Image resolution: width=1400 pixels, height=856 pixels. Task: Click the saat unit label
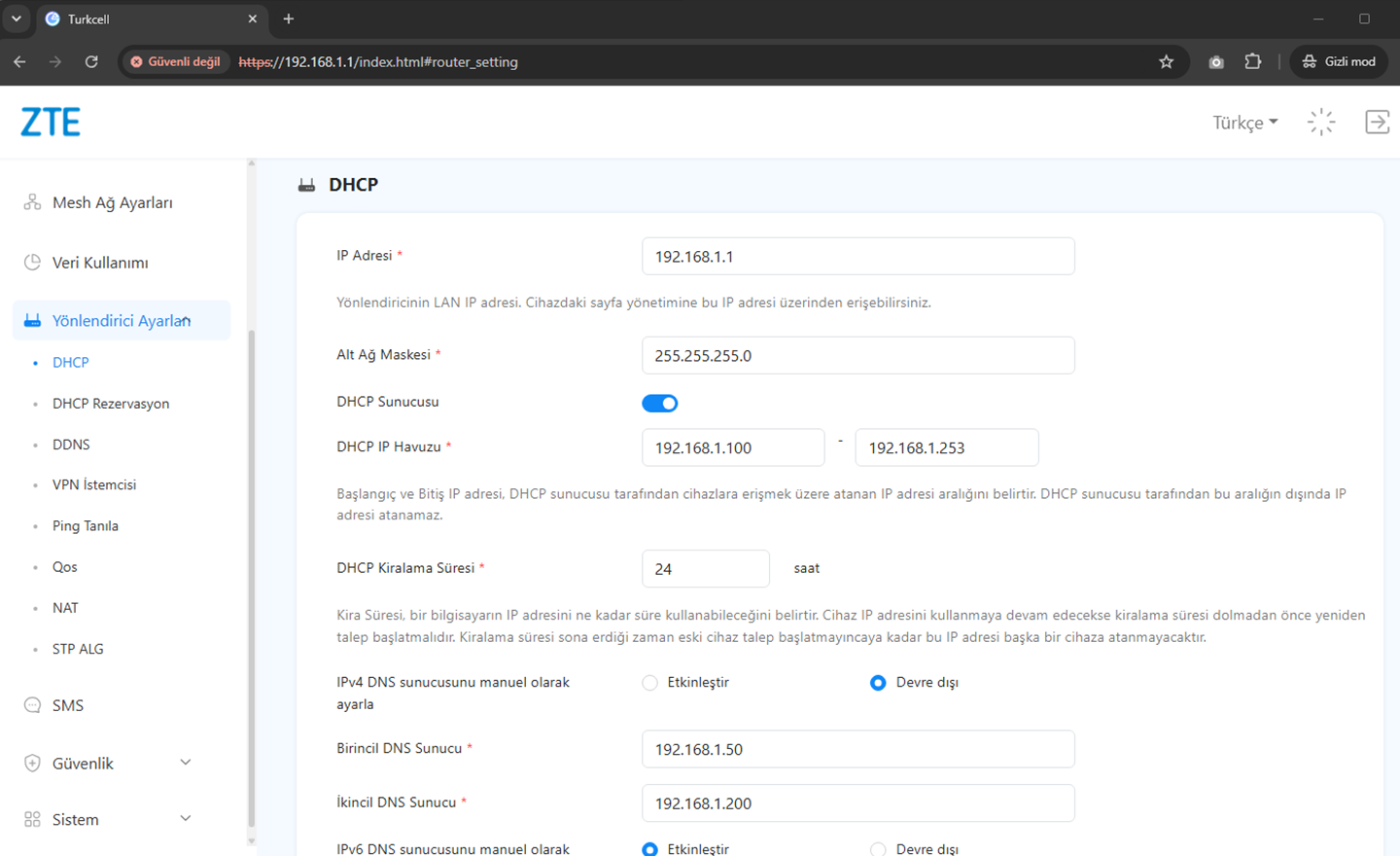pyautogui.click(x=807, y=568)
